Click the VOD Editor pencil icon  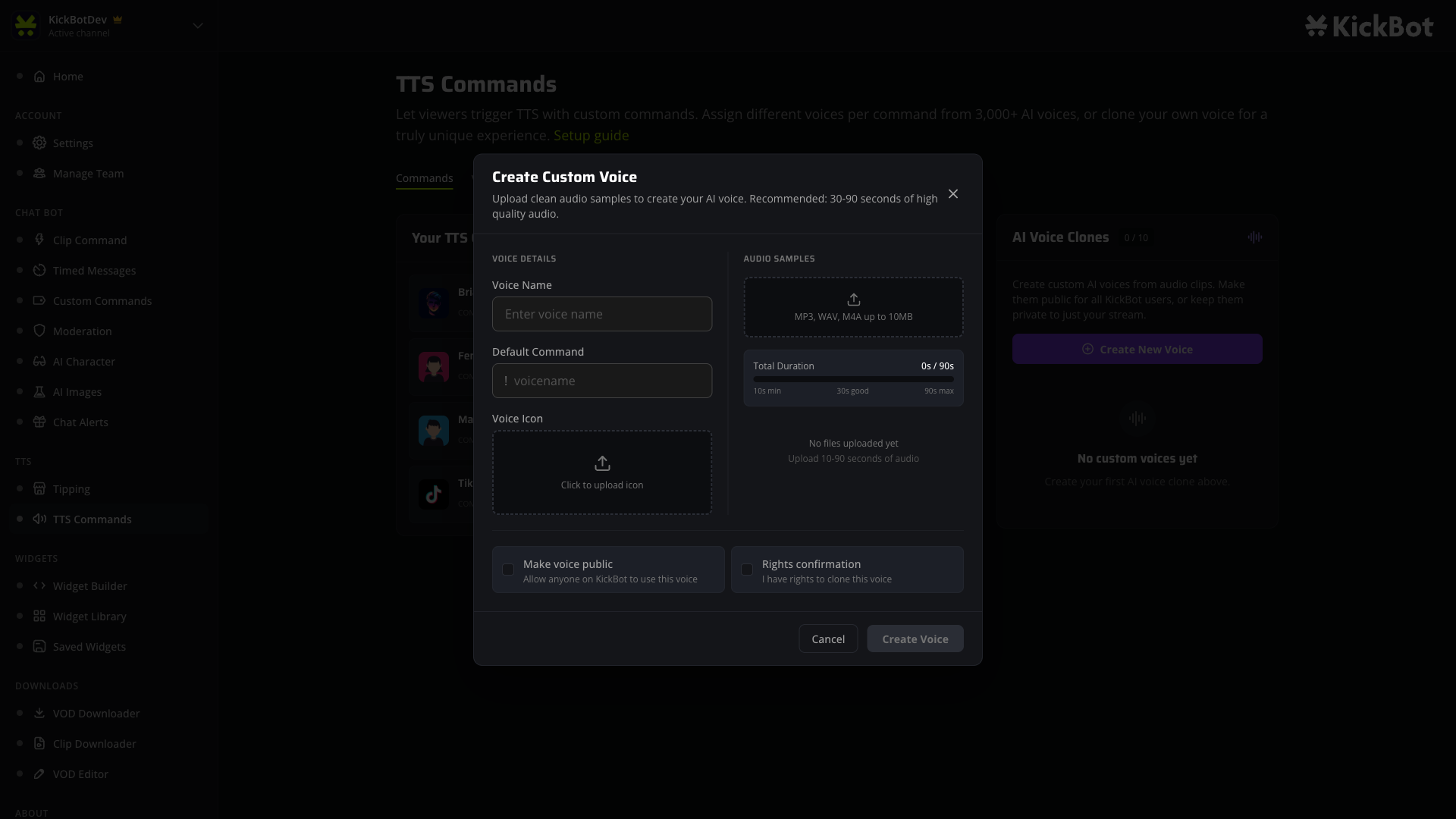(x=39, y=774)
